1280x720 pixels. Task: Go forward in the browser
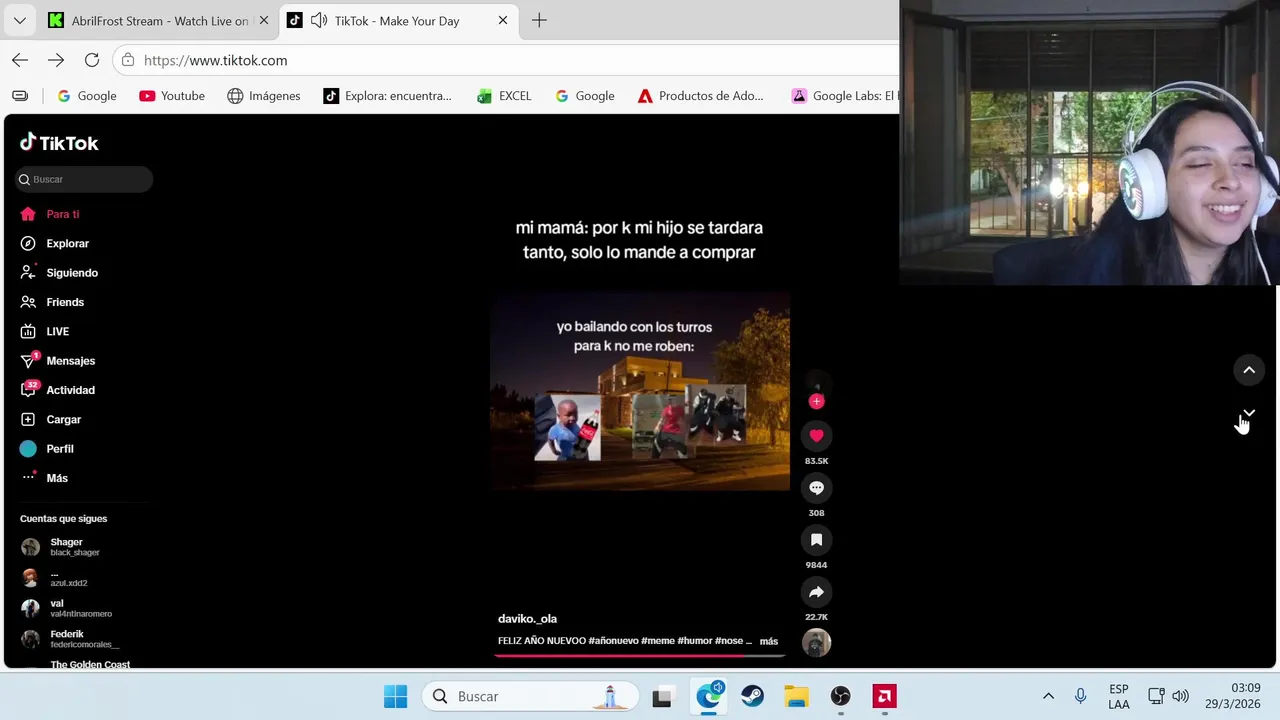[56, 60]
